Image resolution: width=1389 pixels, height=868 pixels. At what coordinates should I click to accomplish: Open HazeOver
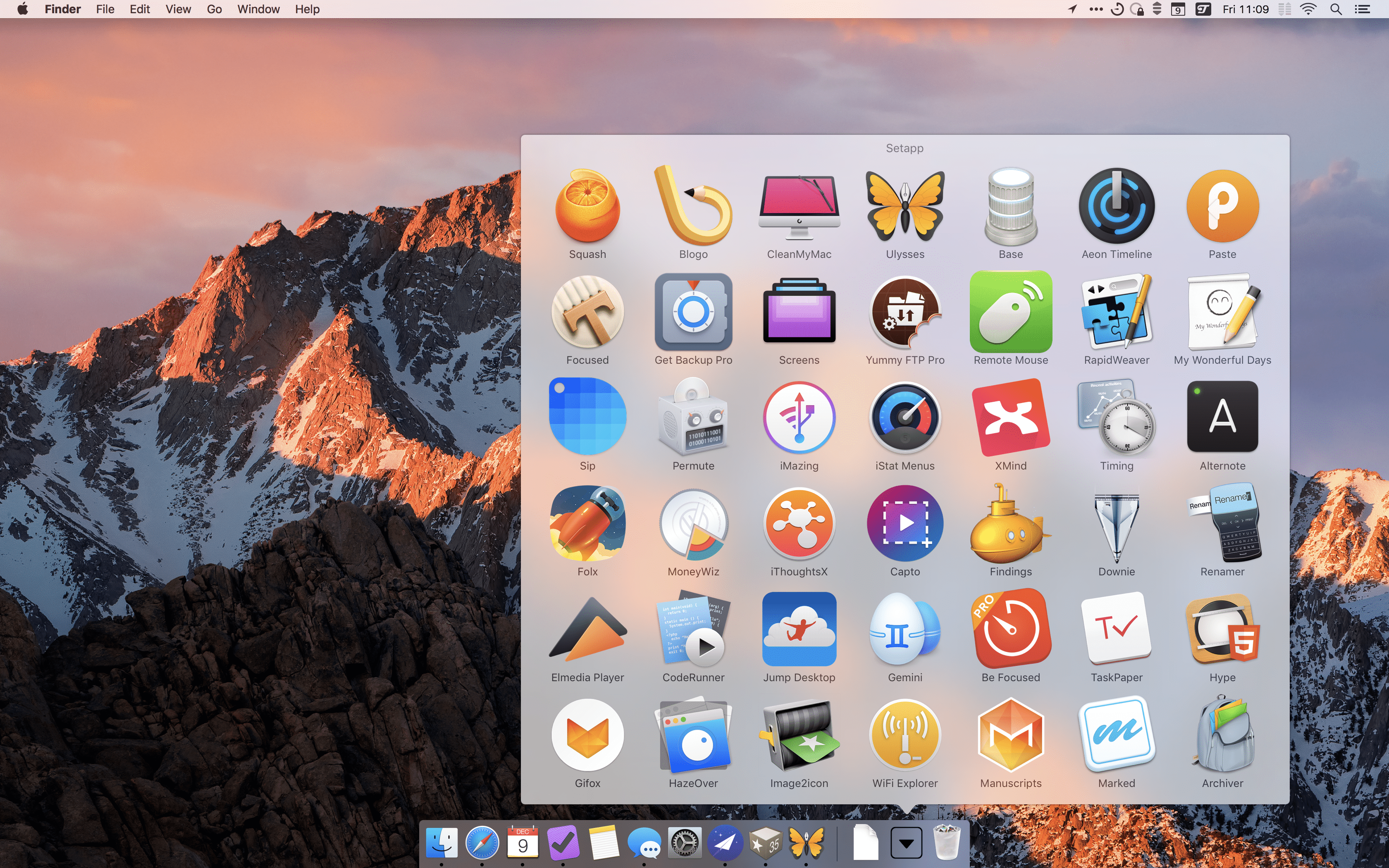click(693, 734)
